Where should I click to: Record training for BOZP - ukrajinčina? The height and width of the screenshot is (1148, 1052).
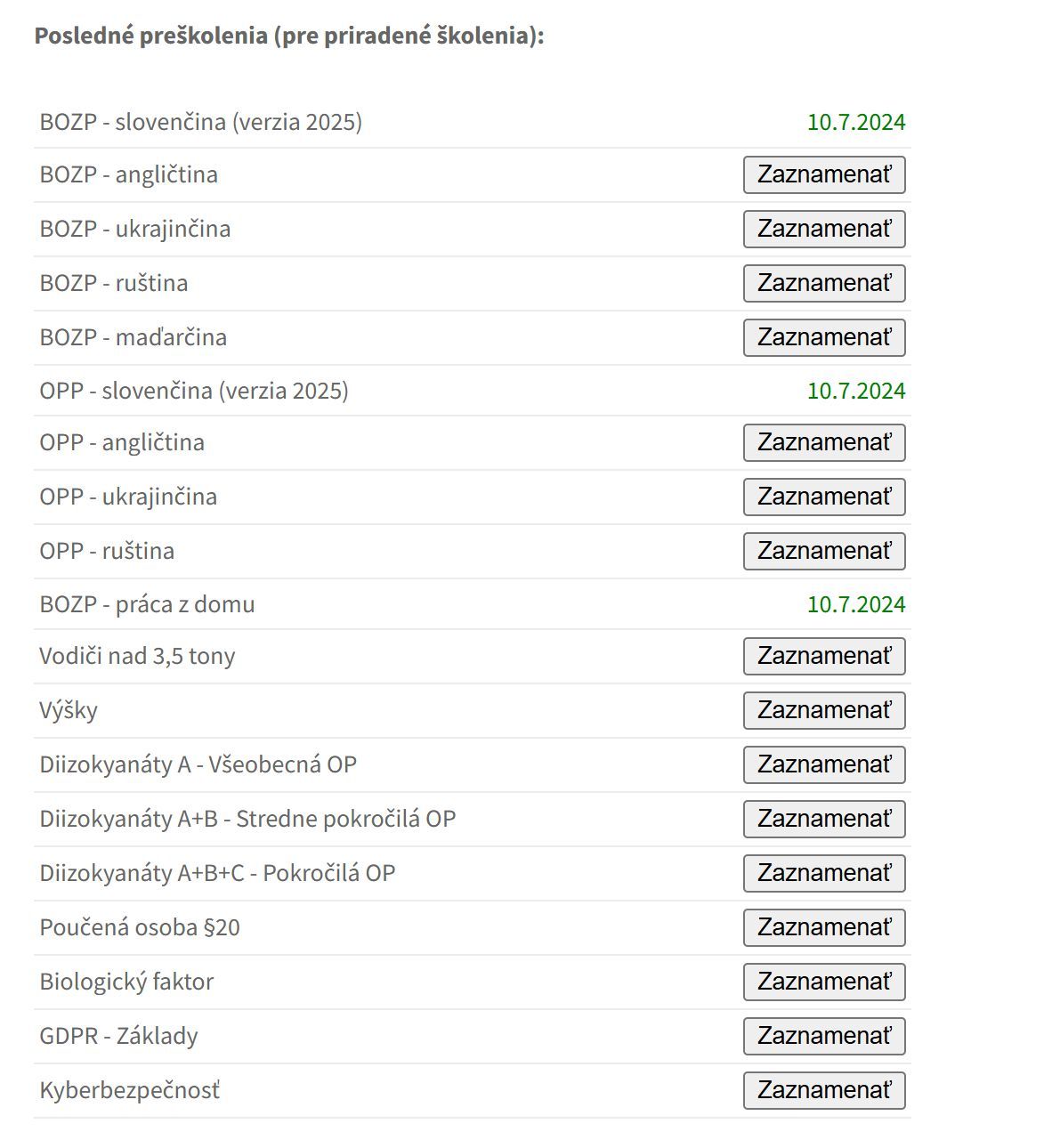824,230
